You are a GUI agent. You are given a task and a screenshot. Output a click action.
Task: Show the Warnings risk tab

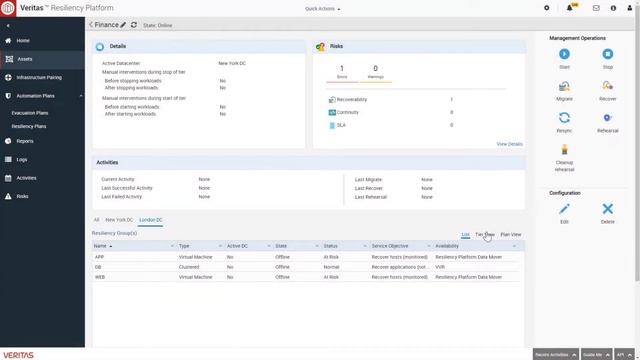[376, 72]
